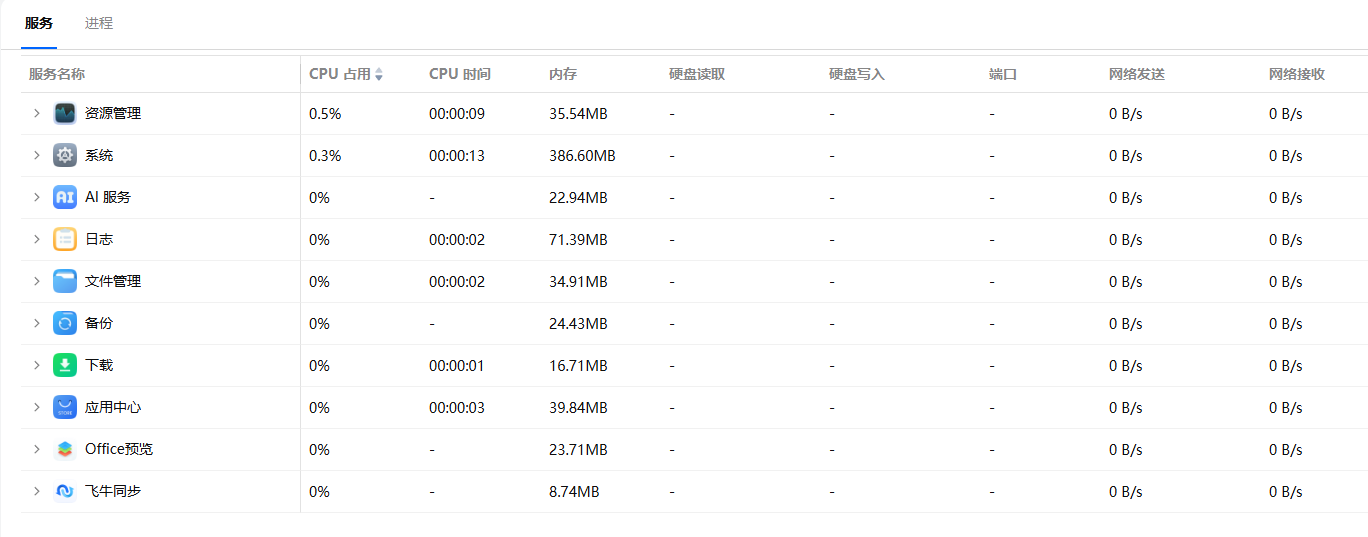Select the 服务 tab

tap(39, 23)
